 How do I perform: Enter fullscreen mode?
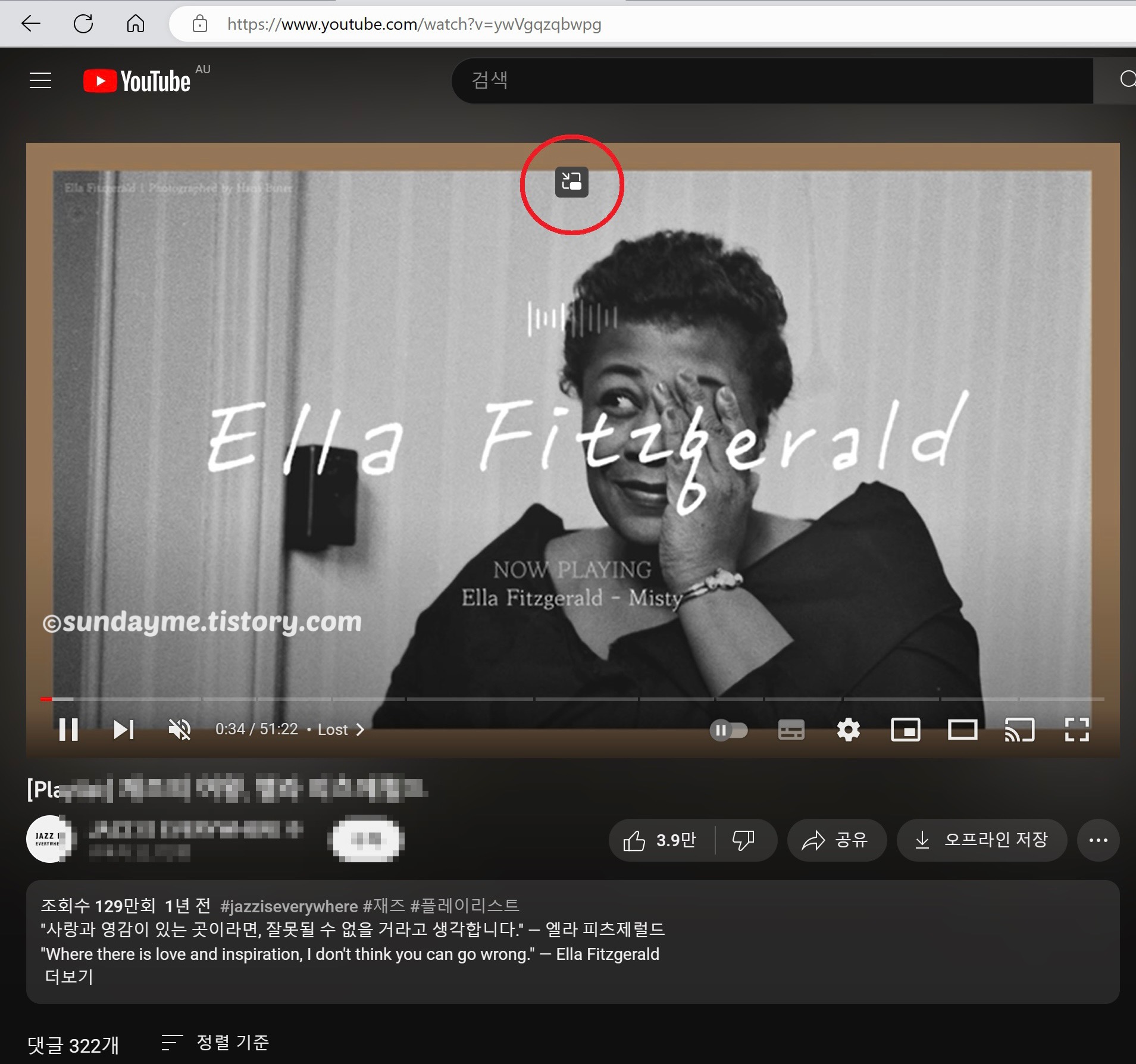(1076, 730)
